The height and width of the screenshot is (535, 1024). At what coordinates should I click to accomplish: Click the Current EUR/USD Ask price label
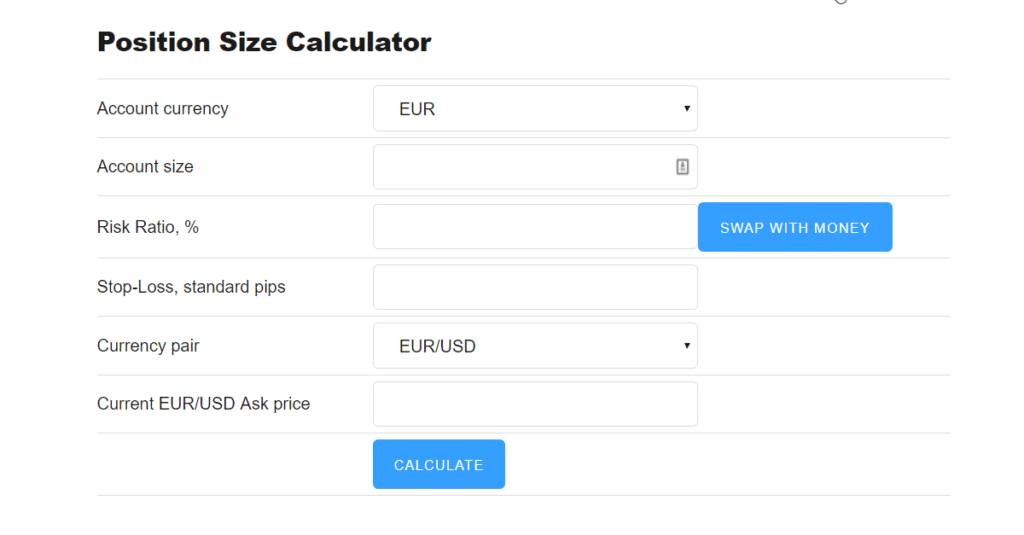click(x=203, y=404)
